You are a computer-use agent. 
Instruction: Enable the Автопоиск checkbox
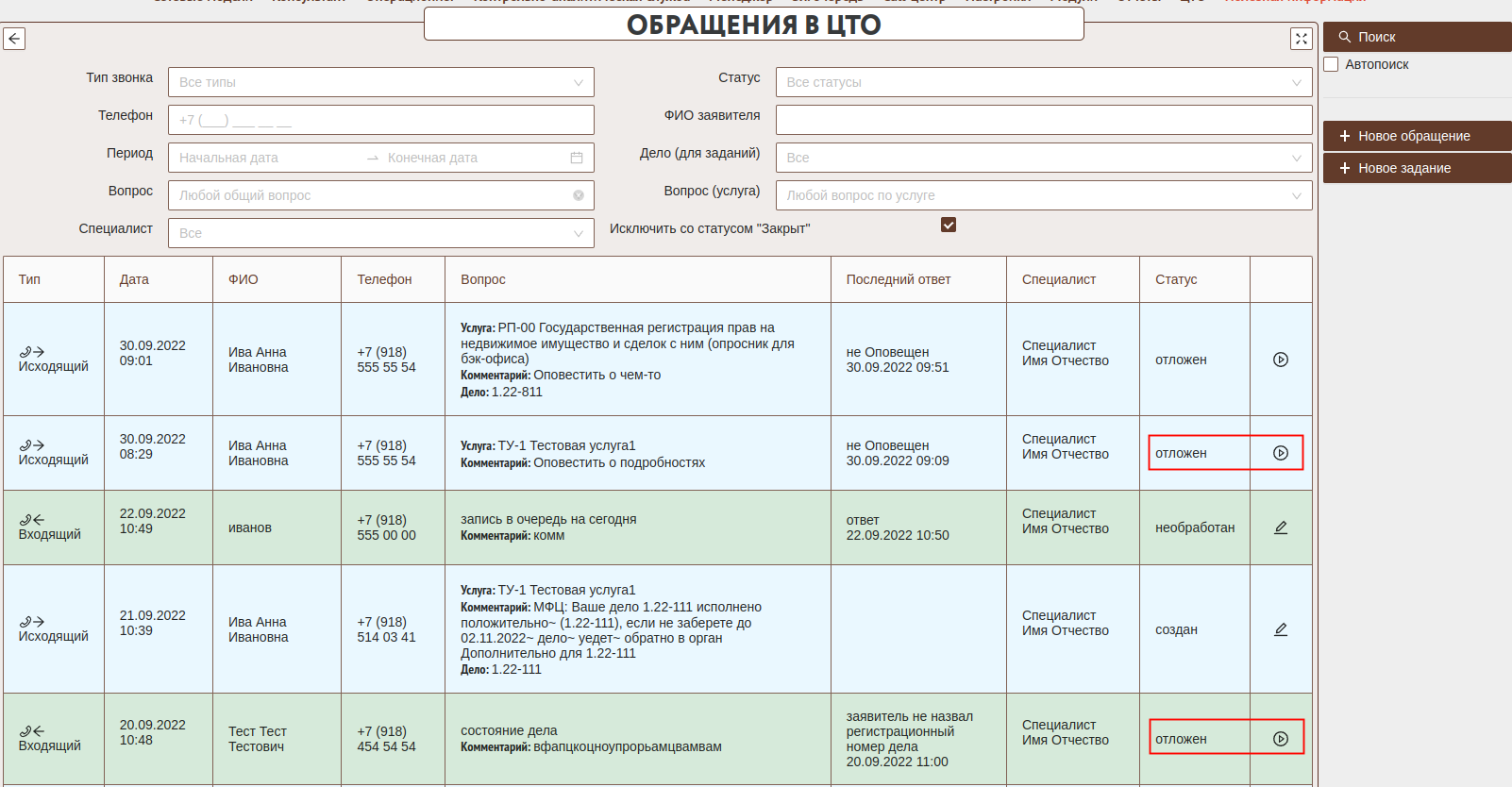(x=1332, y=64)
